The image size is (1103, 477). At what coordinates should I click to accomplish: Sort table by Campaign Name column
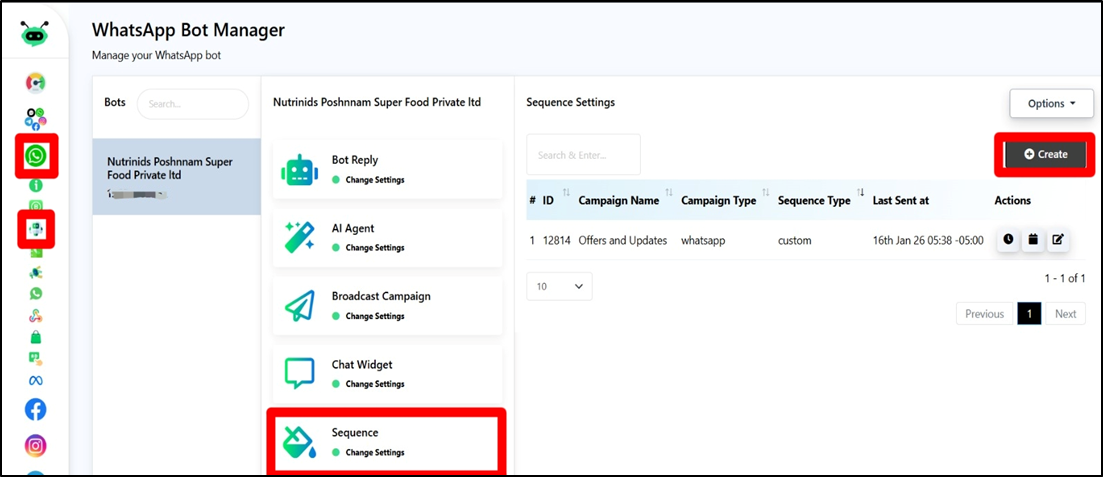[x=618, y=200]
